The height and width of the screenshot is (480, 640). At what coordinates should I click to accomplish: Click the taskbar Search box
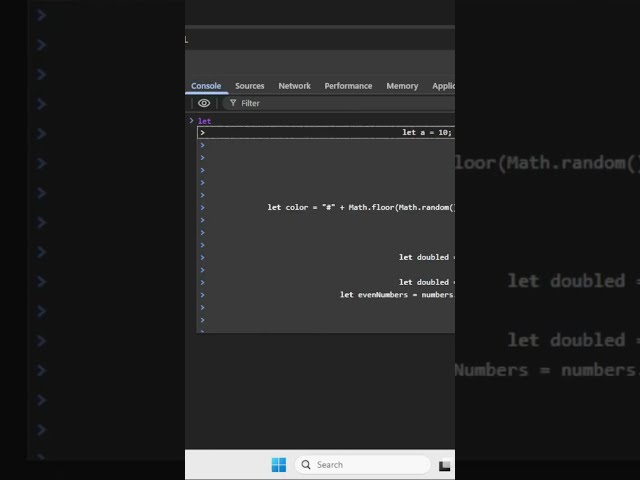click(x=362, y=464)
